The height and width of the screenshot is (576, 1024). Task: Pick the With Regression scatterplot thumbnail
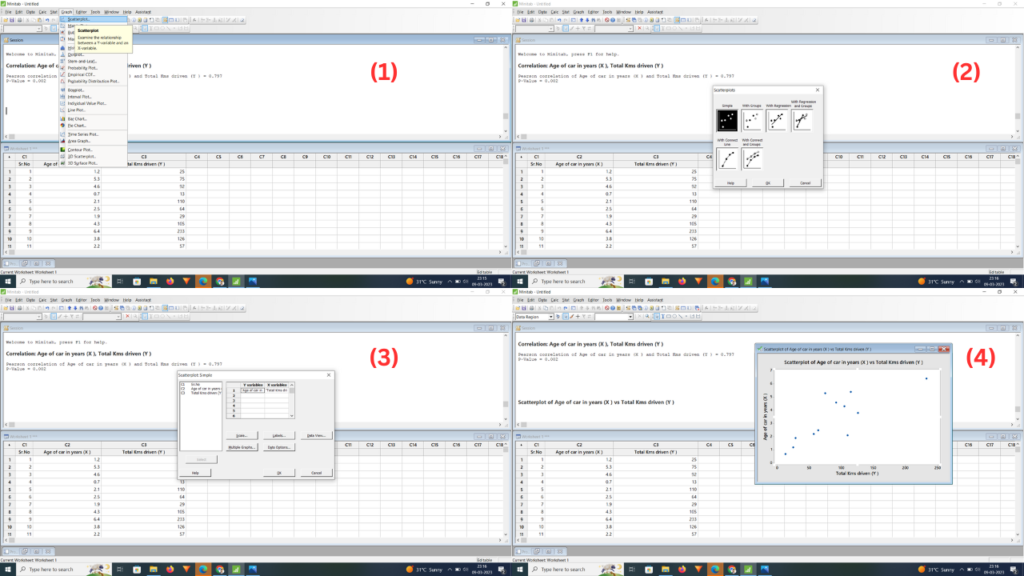click(776, 120)
